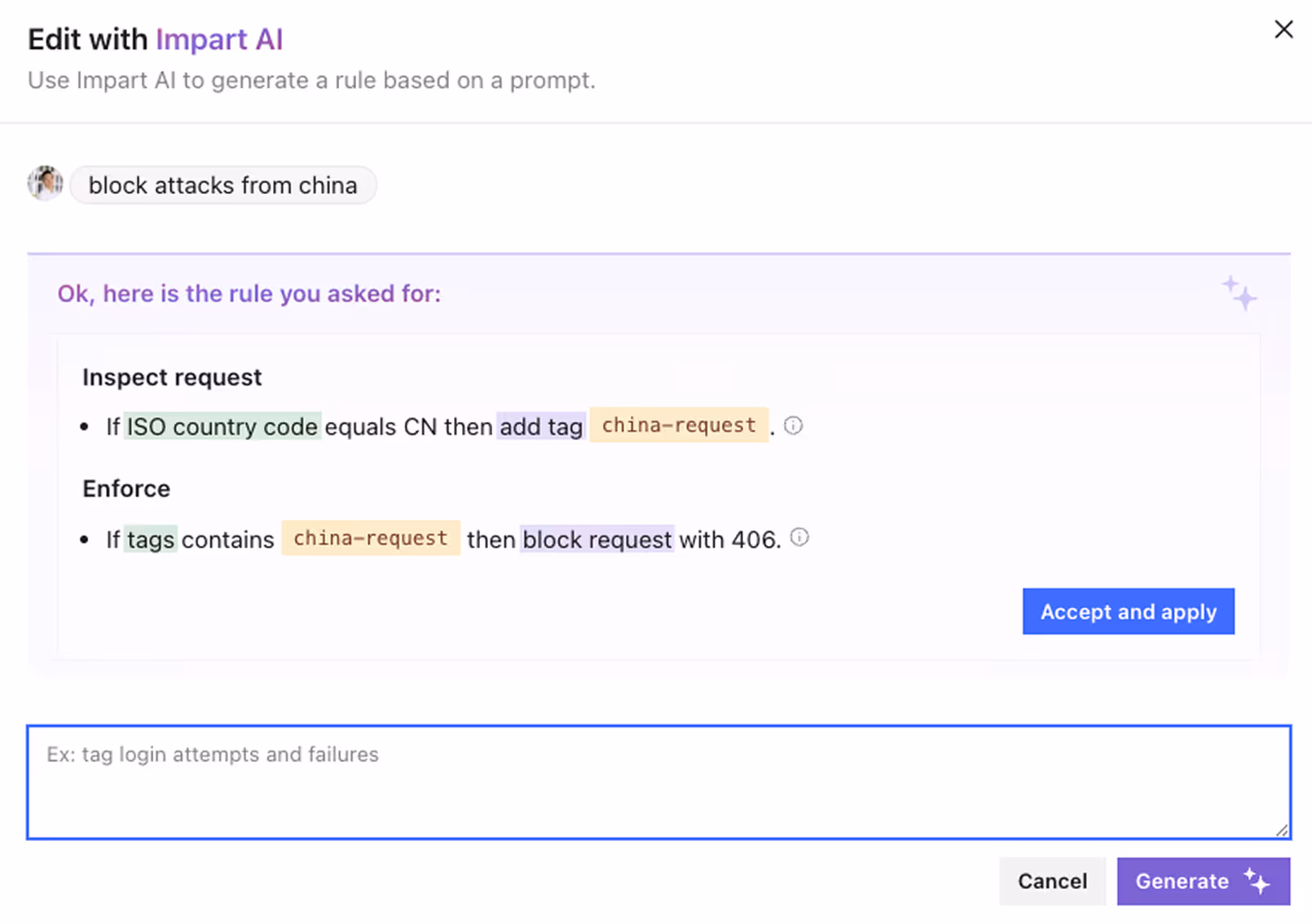
Task: Cancel the AI rule edit
Action: click(x=1052, y=881)
